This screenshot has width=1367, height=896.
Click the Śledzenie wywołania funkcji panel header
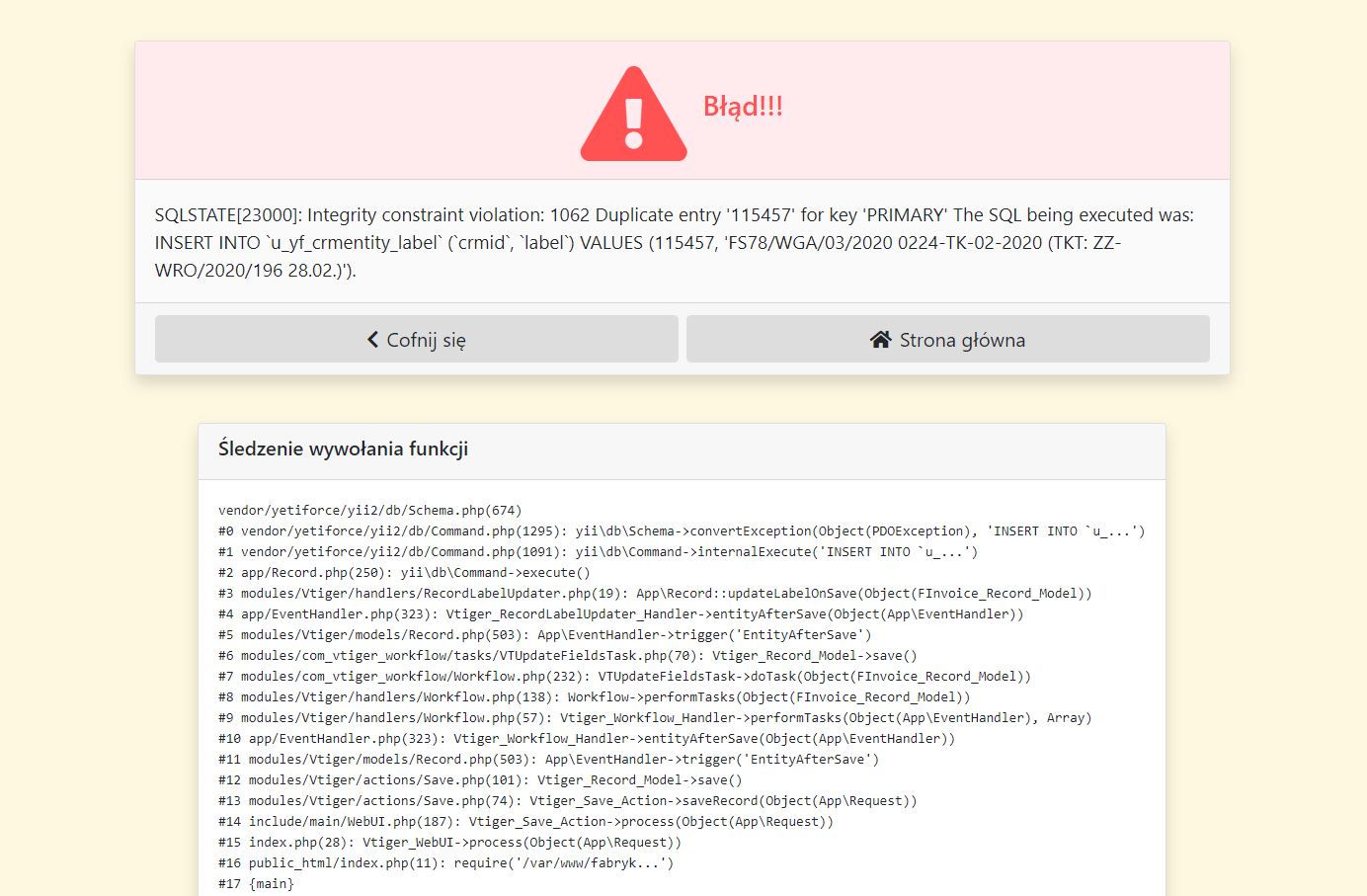pyautogui.click(x=682, y=449)
